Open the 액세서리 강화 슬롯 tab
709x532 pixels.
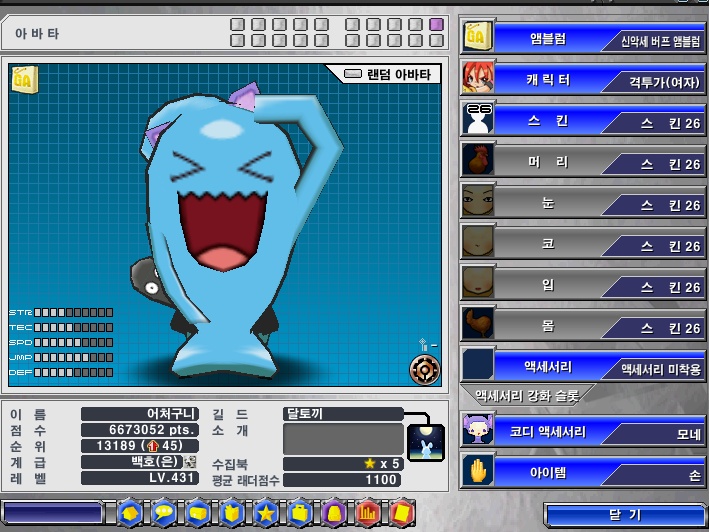click(527, 395)
